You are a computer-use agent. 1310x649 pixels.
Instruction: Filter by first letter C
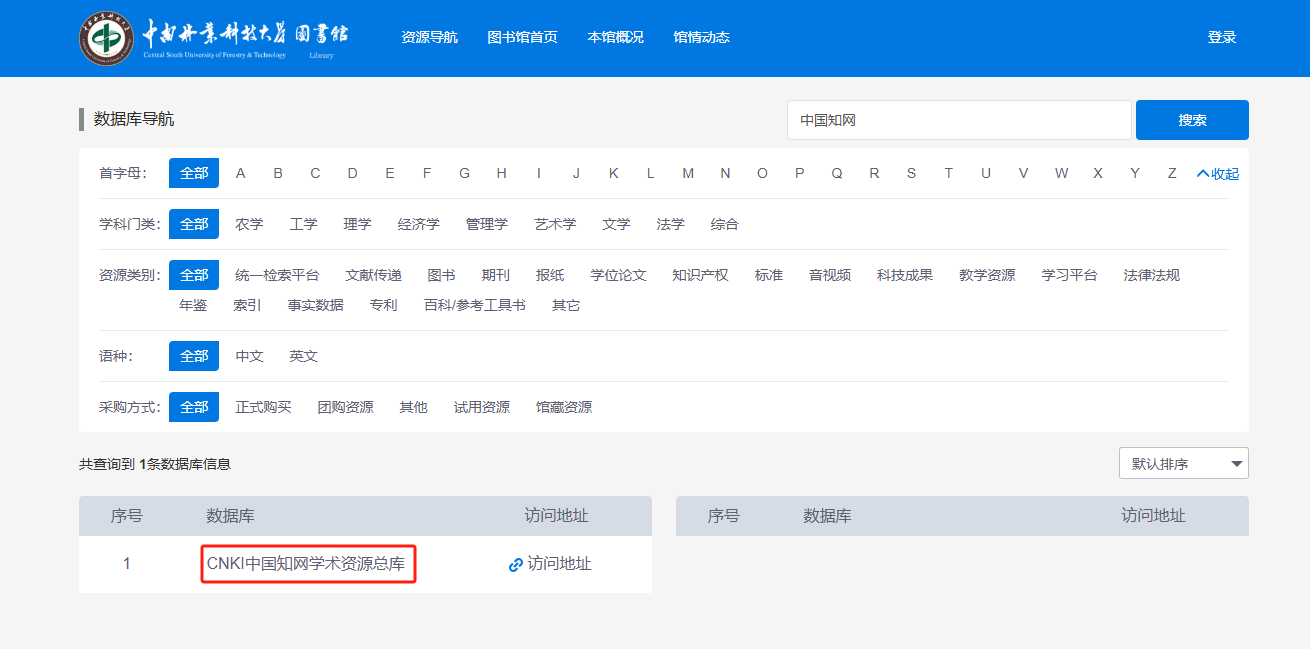tap(315, 173)
